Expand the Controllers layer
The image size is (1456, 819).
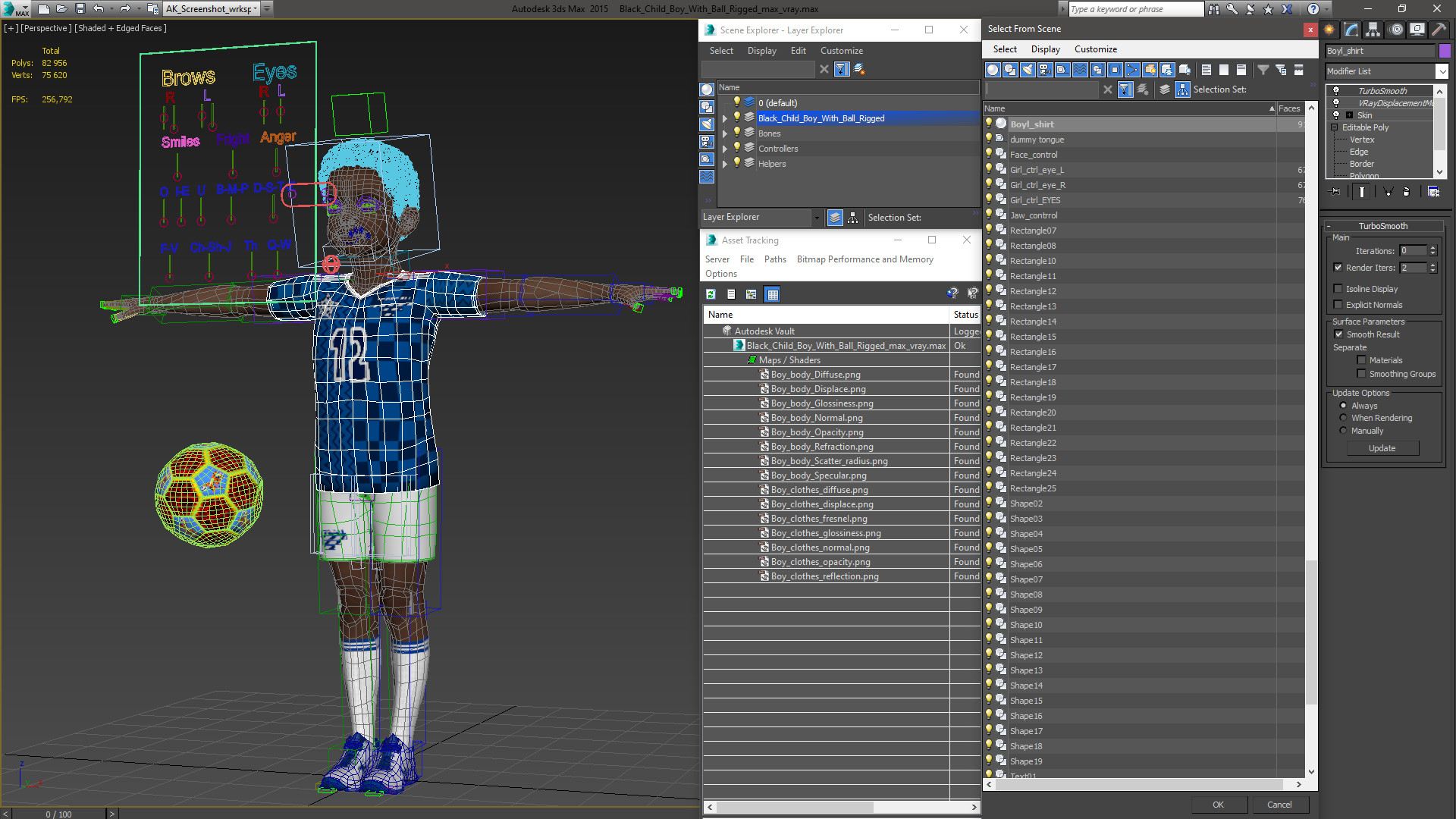(x=725, y=149)
